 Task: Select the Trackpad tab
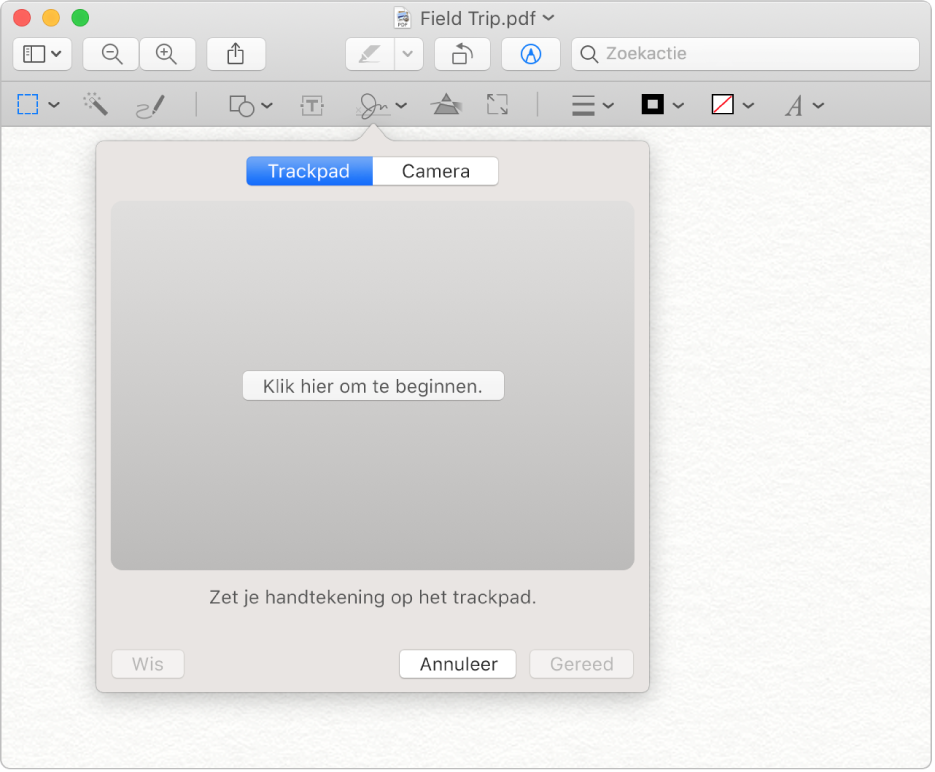tap(309, 171)
